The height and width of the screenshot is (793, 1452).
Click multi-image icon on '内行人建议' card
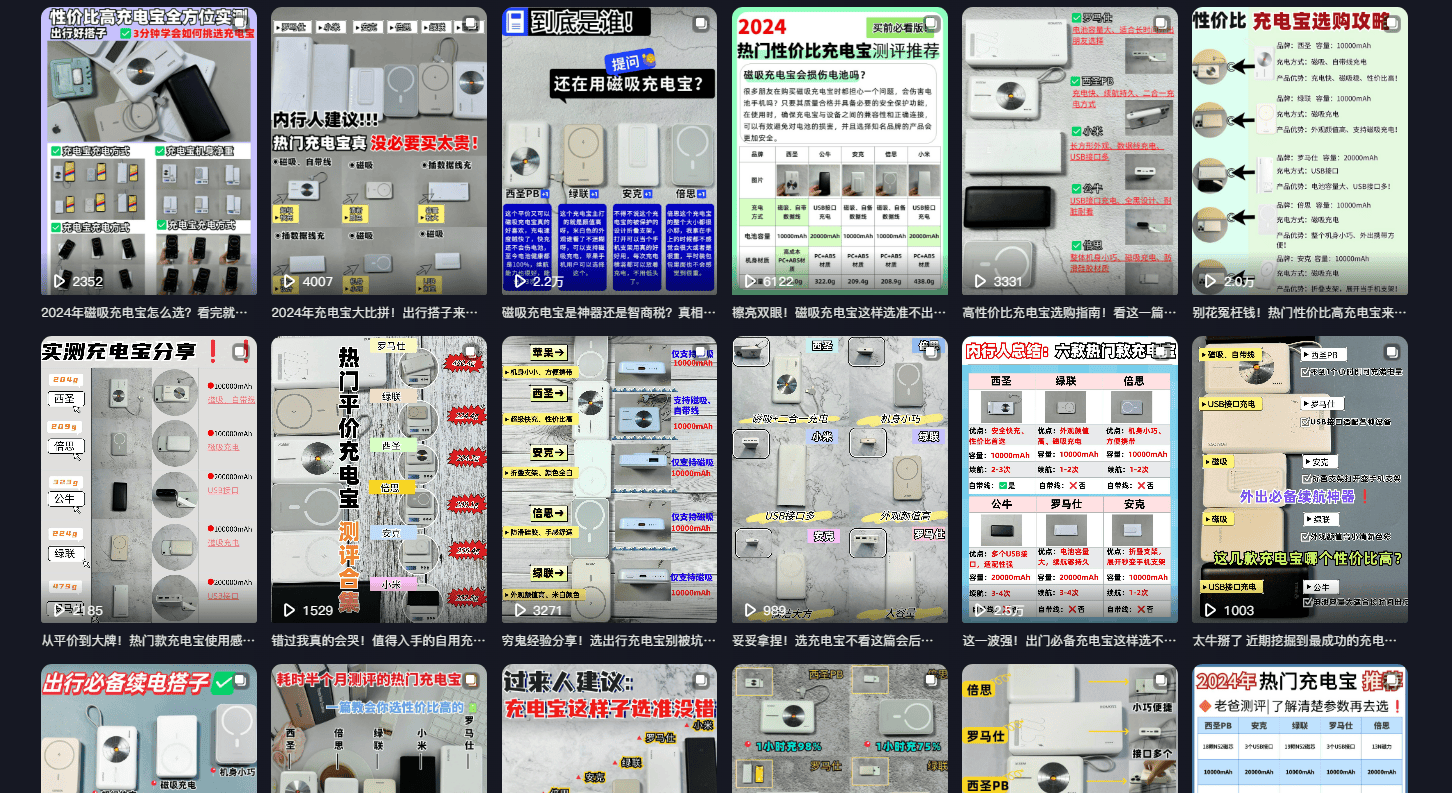tap(471, 23)
